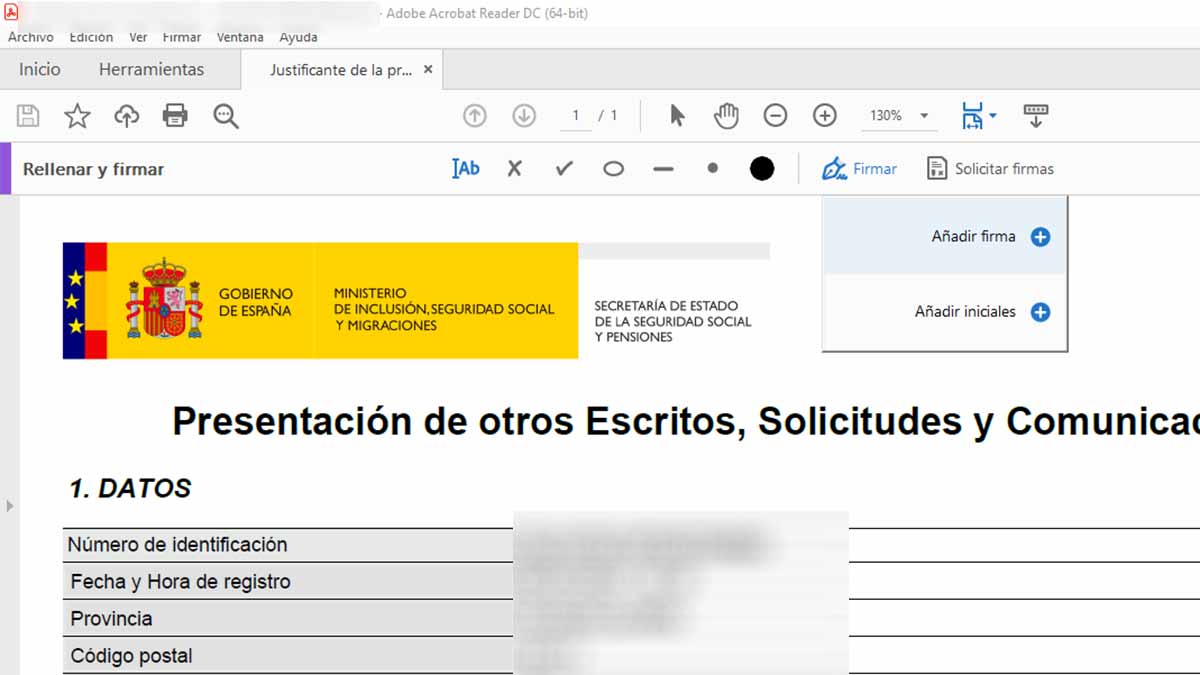Open the Find text magnifier tool
The height and width of the screenshot is (675, 1200).
coord(226,116)
